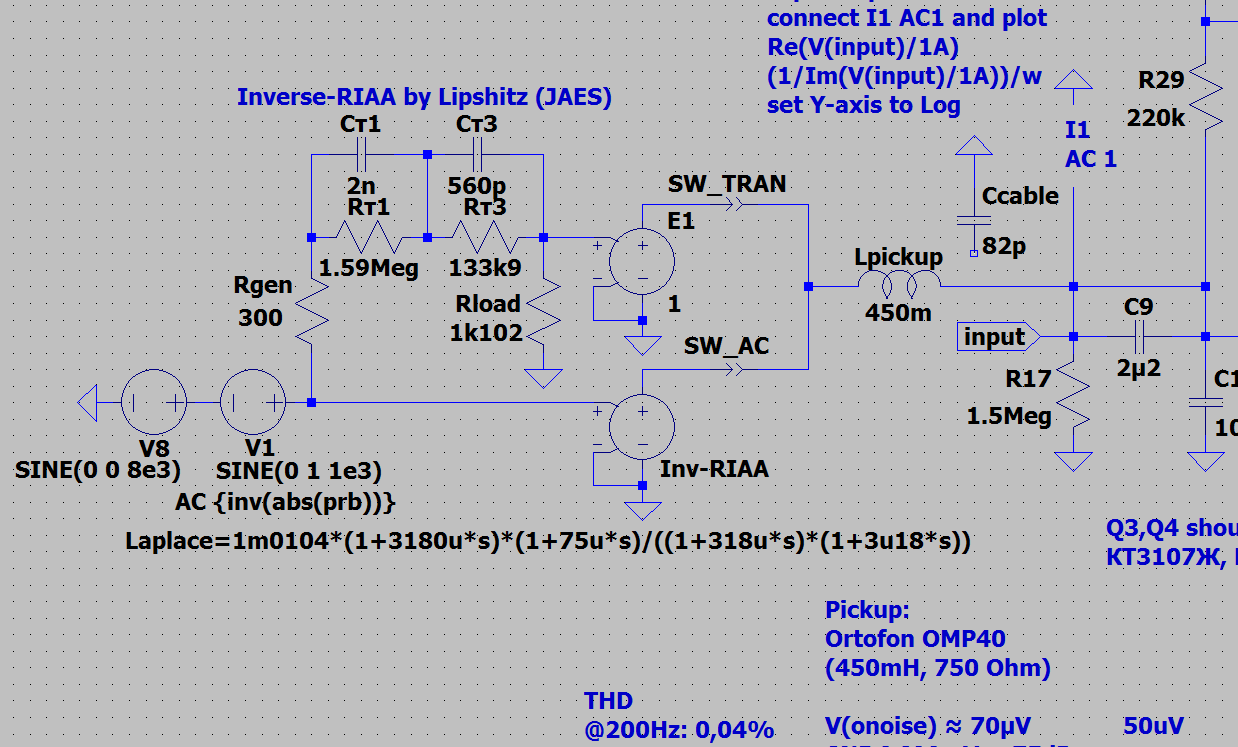This screenshot has height=747, width=1238.
Task: Select the I1 current source arrow
Action: (1074, 85)
